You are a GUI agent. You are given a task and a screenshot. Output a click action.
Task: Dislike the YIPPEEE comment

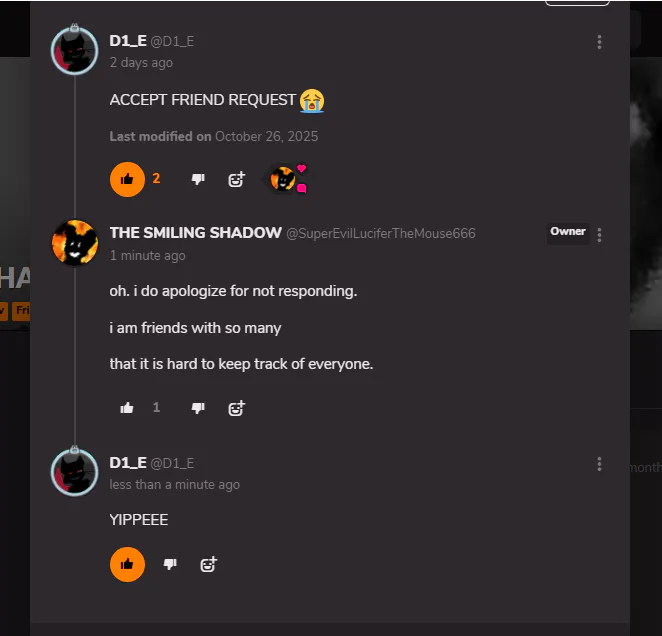170,564
